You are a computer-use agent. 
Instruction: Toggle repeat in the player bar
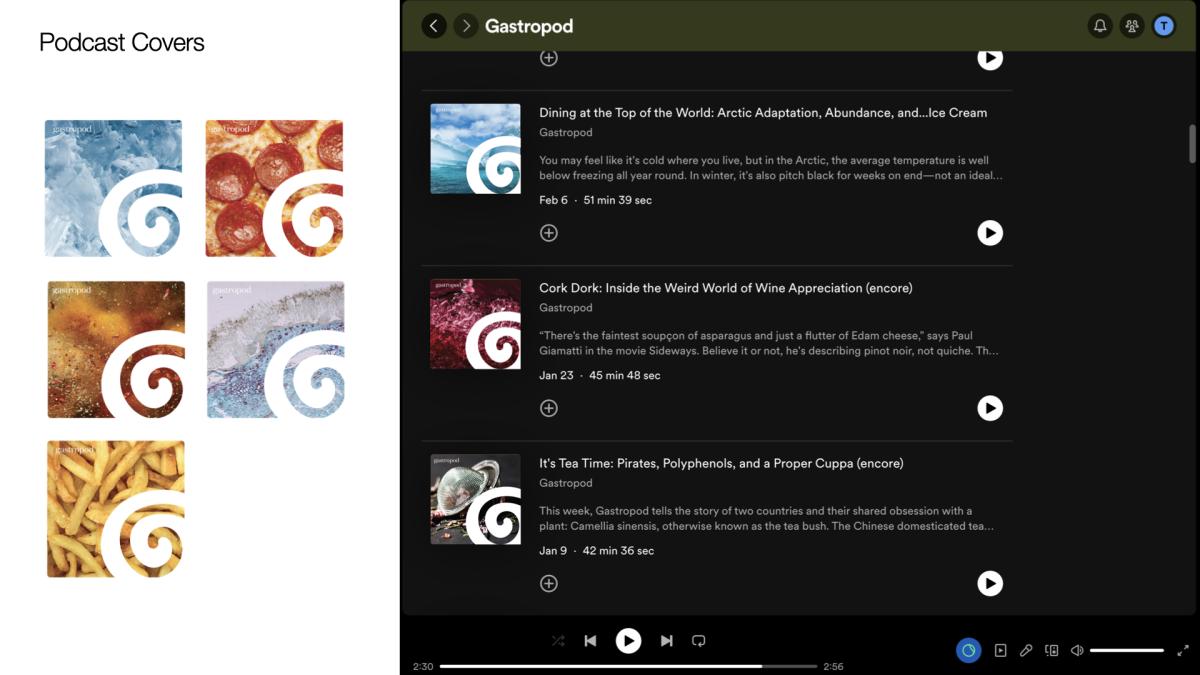point(699,641)
